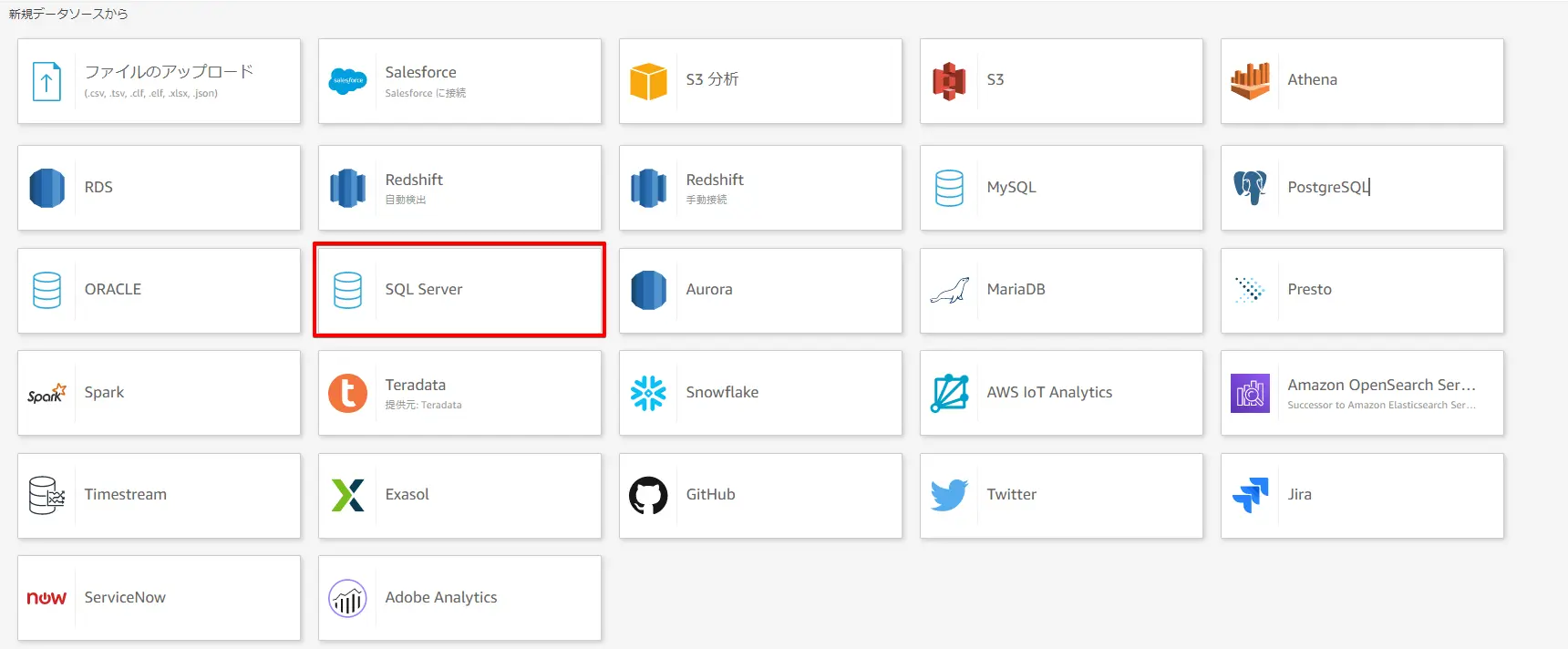Click the MySQL database cylinder icon
Screen dimensions: 1568x649
click(x=949, y=188)
